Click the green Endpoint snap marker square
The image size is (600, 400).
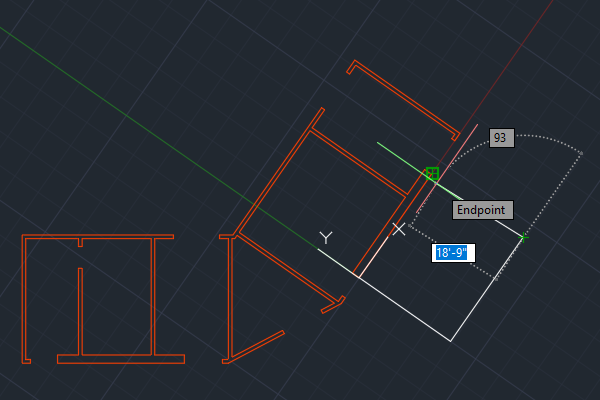432,173
